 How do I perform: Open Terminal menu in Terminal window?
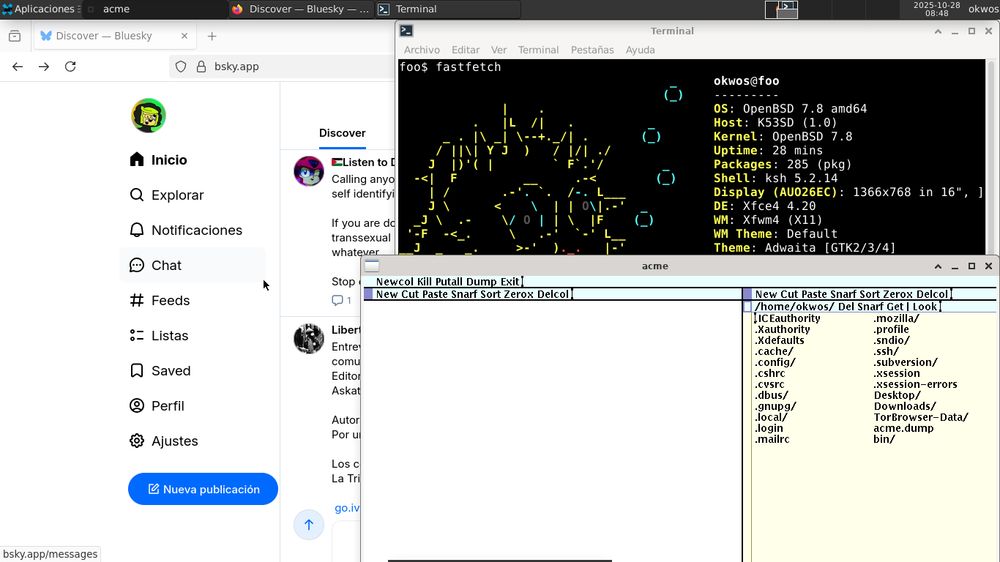coord(538,50)
